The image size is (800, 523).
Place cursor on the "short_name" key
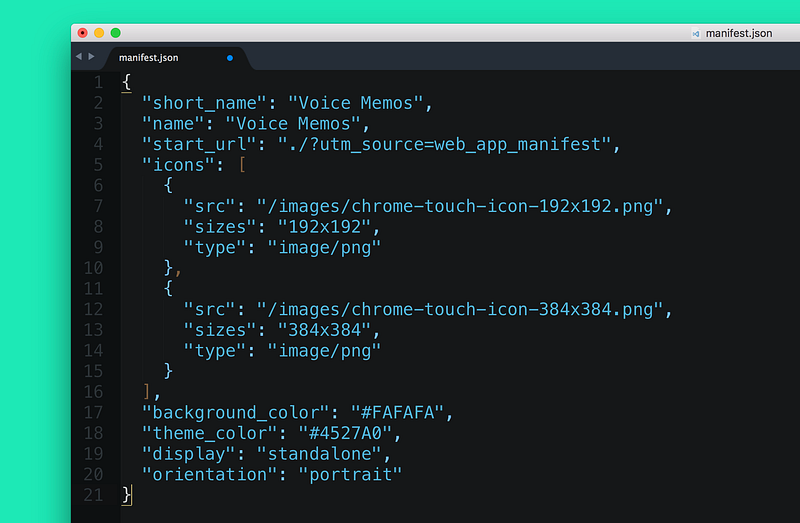pos(204,103)
